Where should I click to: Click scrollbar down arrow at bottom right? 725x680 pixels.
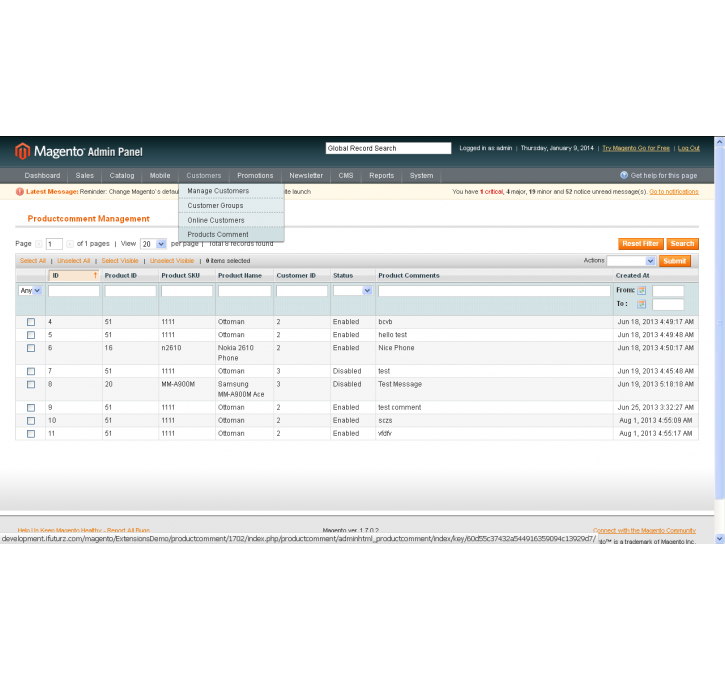tap(719, 539)
